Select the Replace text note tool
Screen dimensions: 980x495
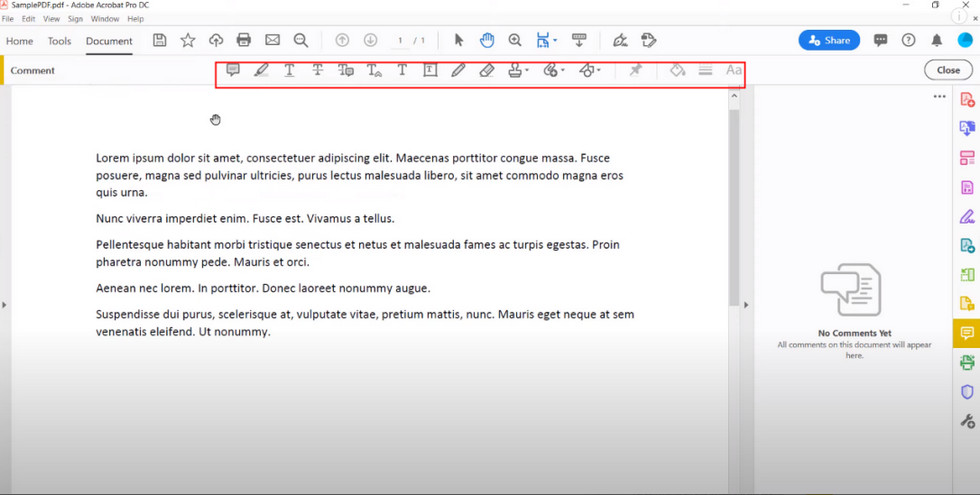(346, 70)
